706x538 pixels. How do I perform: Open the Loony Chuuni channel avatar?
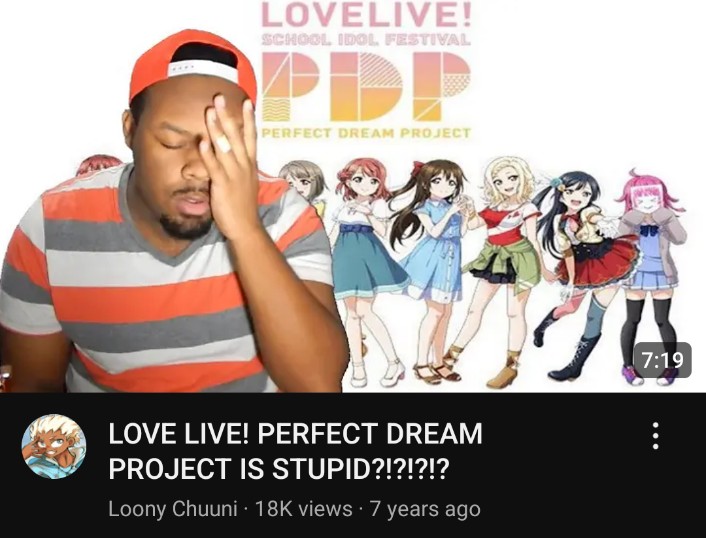54,446
